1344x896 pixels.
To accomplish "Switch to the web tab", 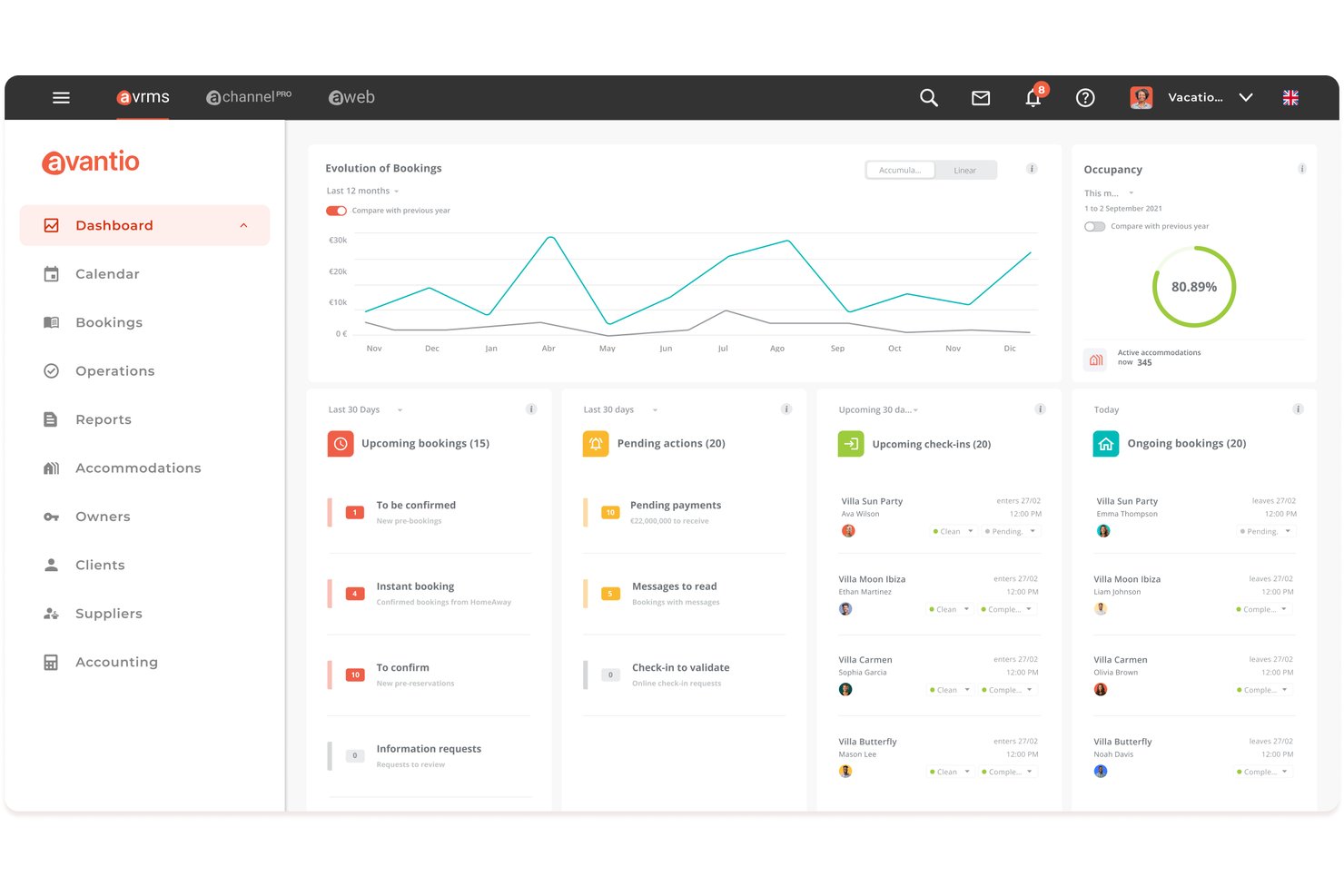I will (351, 97).
